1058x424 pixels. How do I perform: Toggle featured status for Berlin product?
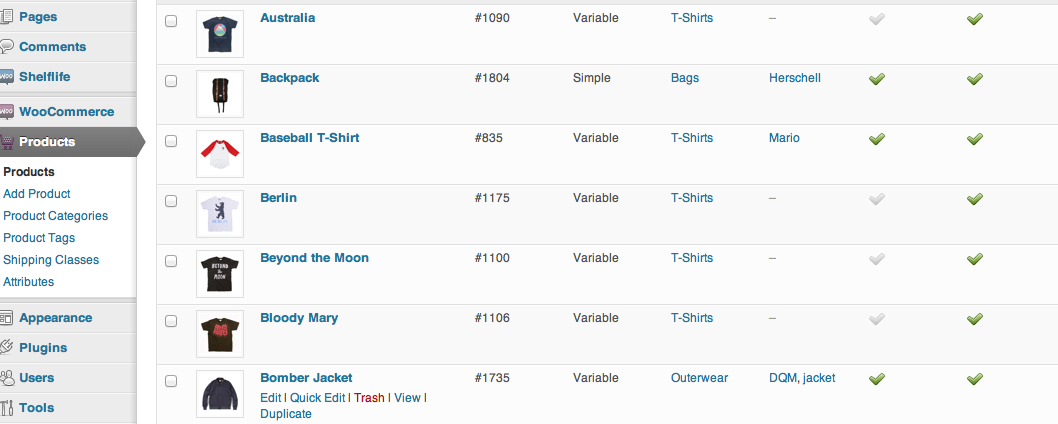click(877, 199)
